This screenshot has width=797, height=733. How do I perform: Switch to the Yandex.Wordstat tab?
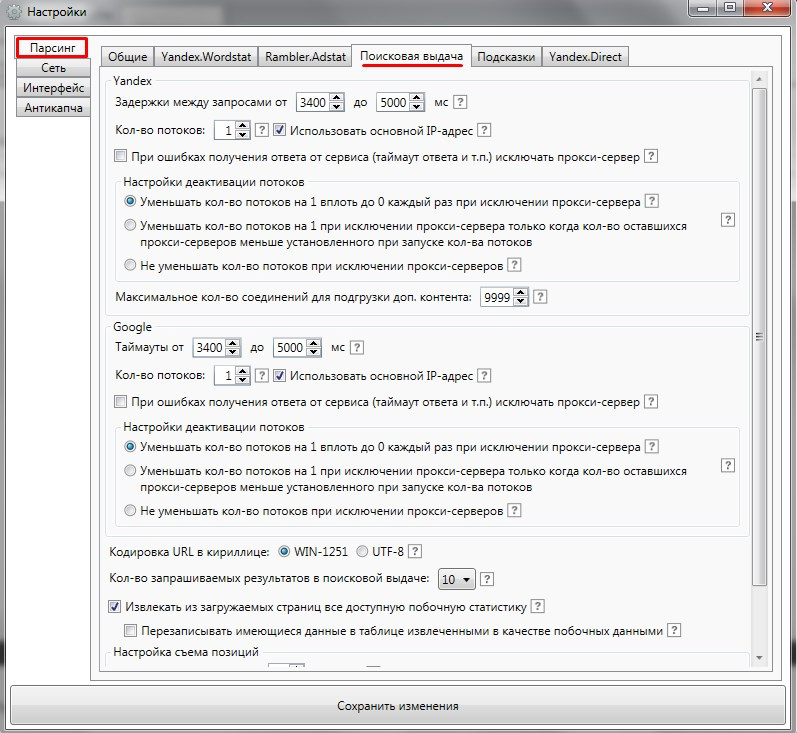pyautogui.click(x=206, y=56)
